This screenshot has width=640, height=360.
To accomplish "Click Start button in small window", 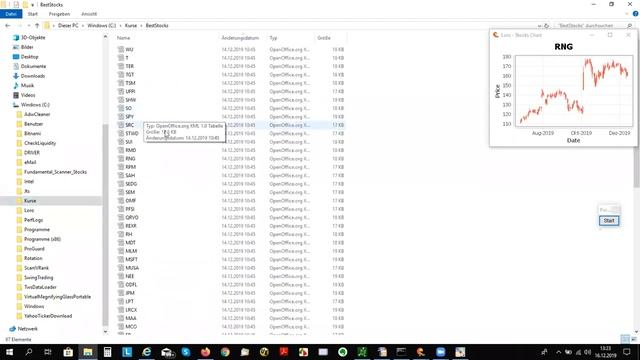I will click(x=609, y=220).
